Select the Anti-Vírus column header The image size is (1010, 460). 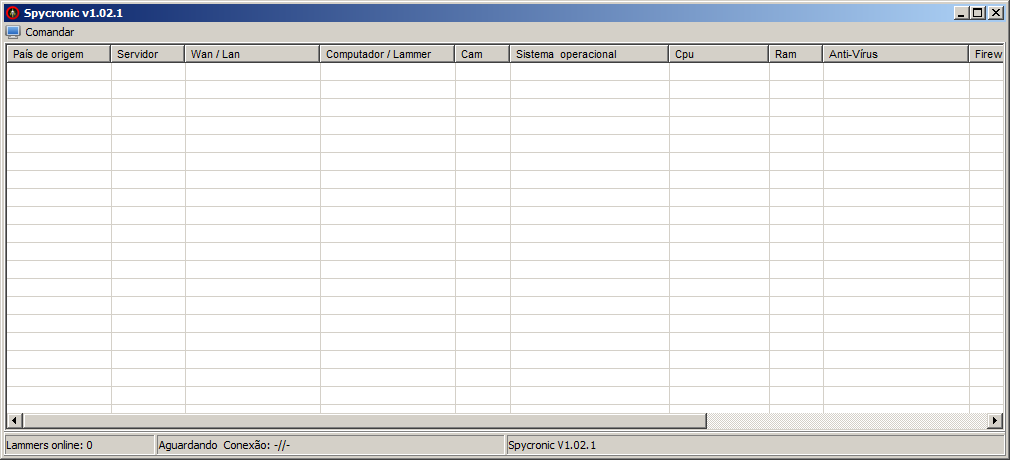(895, 54)
